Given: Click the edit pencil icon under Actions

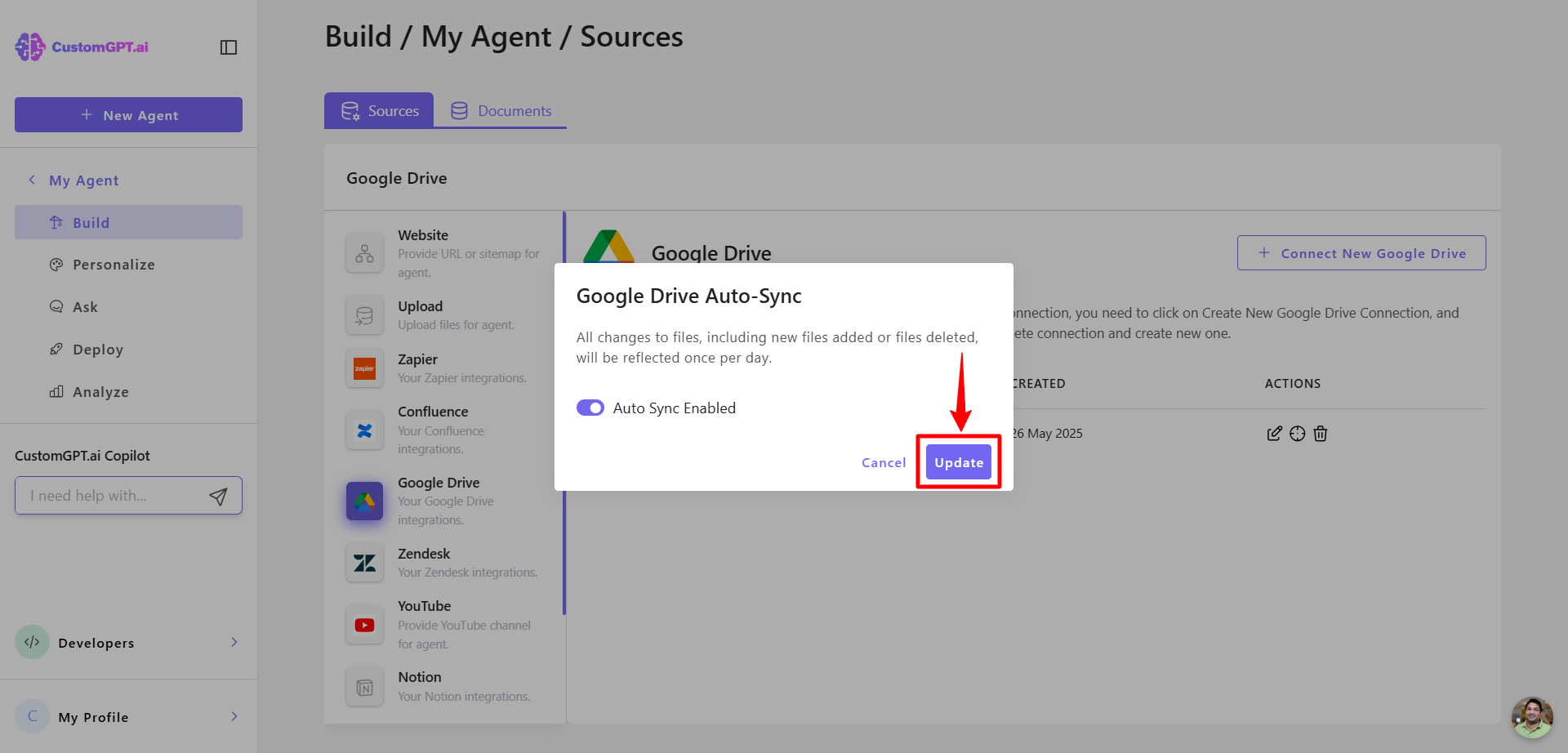Looking at the screenshot, I should (x=1274, y=434).
